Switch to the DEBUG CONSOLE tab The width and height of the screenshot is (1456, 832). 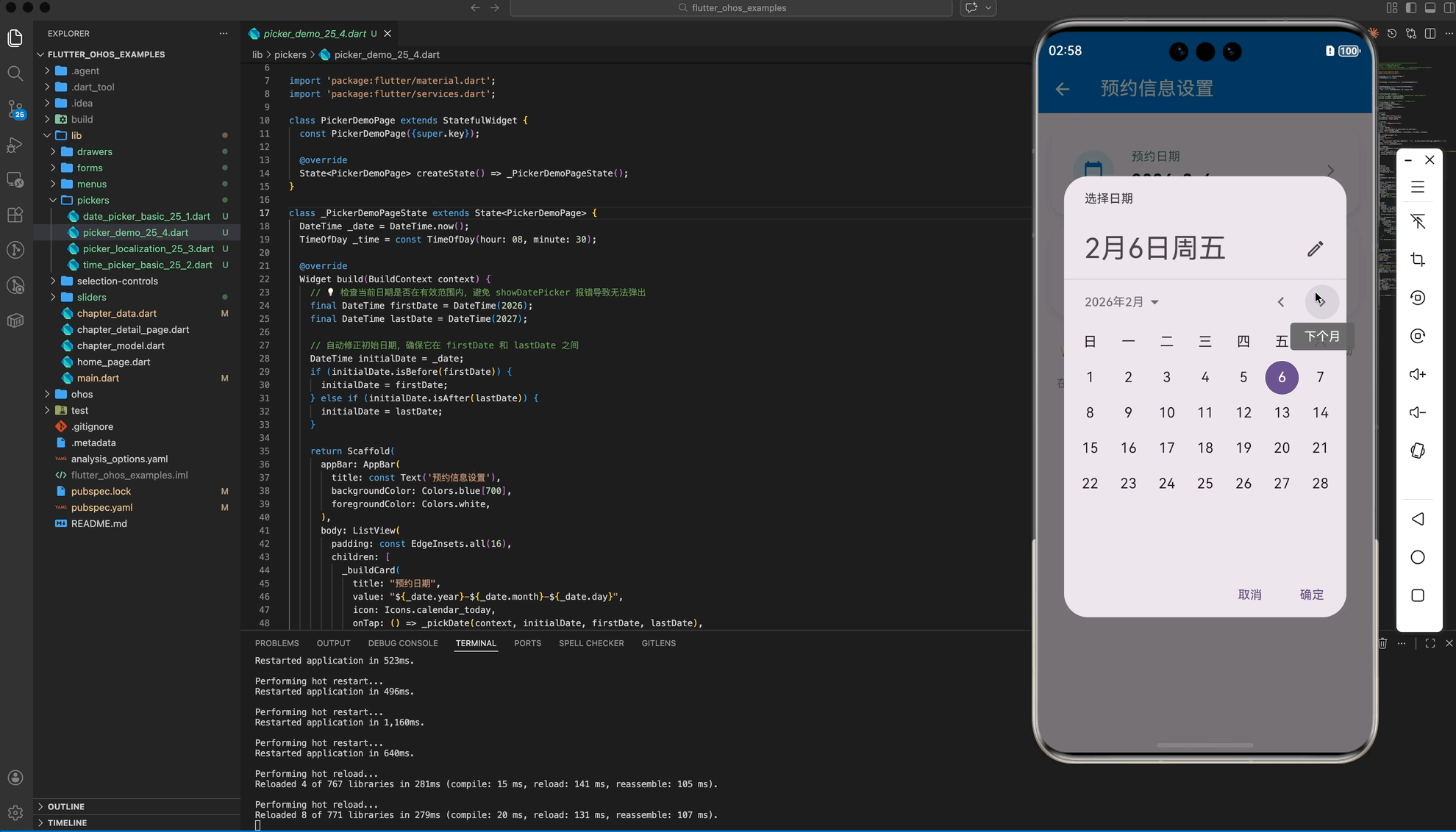(x=402, y=643)
